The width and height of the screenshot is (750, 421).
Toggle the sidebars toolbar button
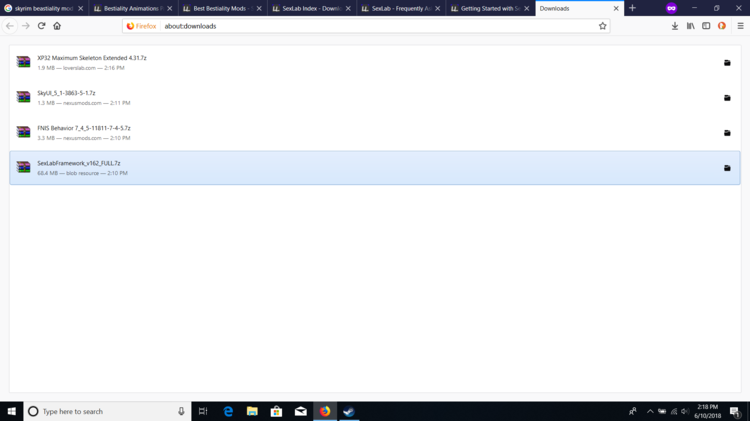pos(706,26)
